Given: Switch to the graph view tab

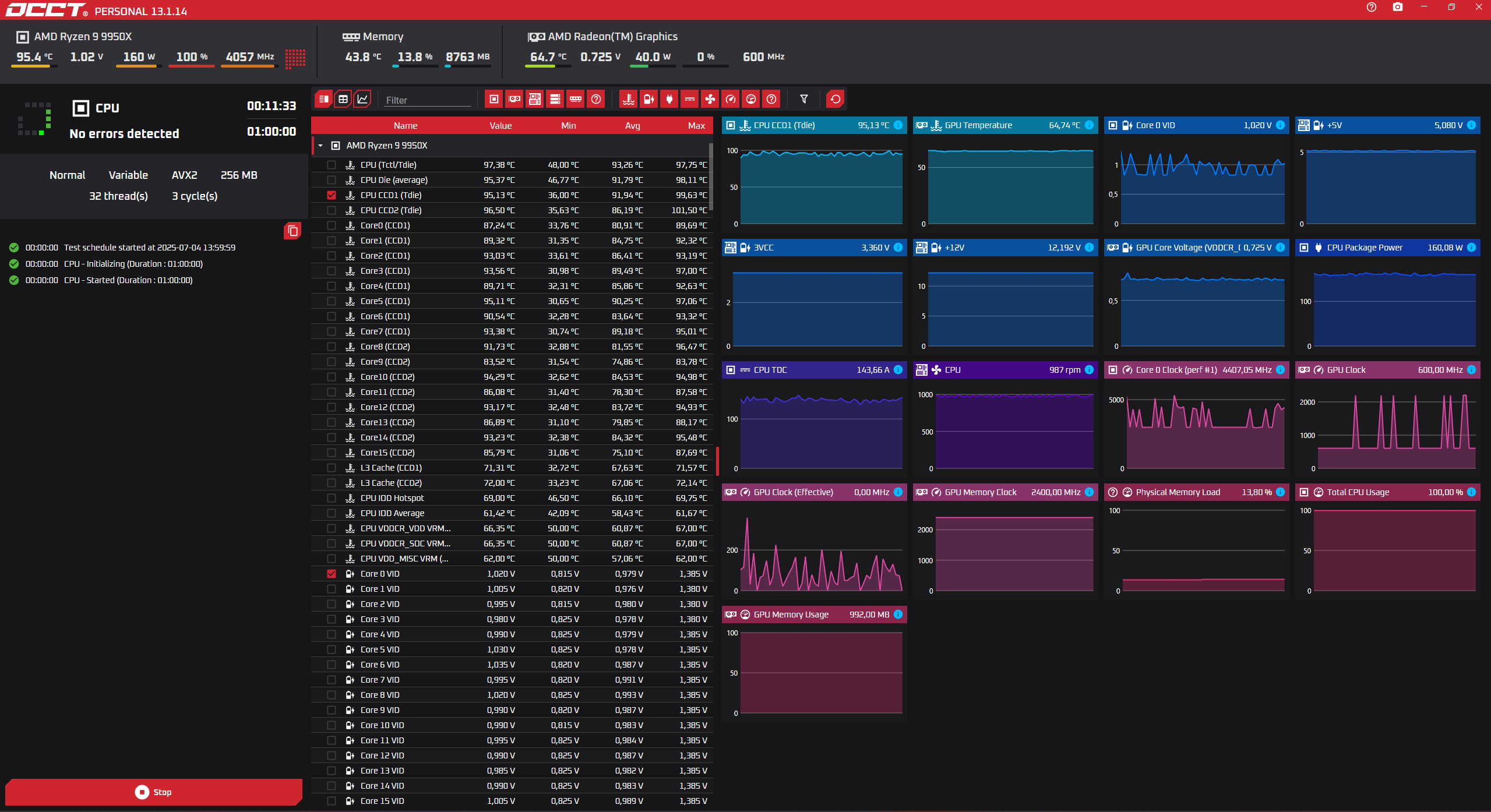Looking at the screenshot, I should (362, 99).
